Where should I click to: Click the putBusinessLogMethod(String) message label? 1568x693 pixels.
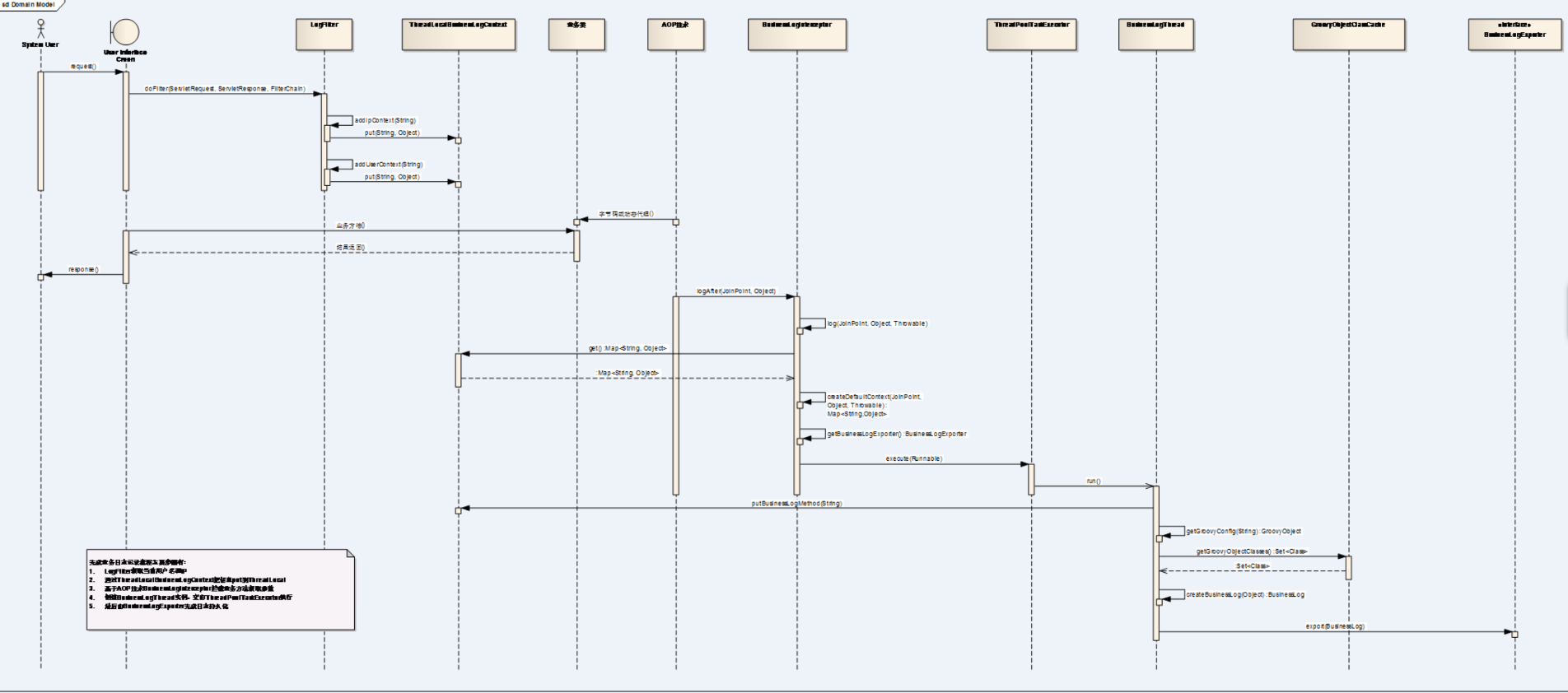point(796,503)
